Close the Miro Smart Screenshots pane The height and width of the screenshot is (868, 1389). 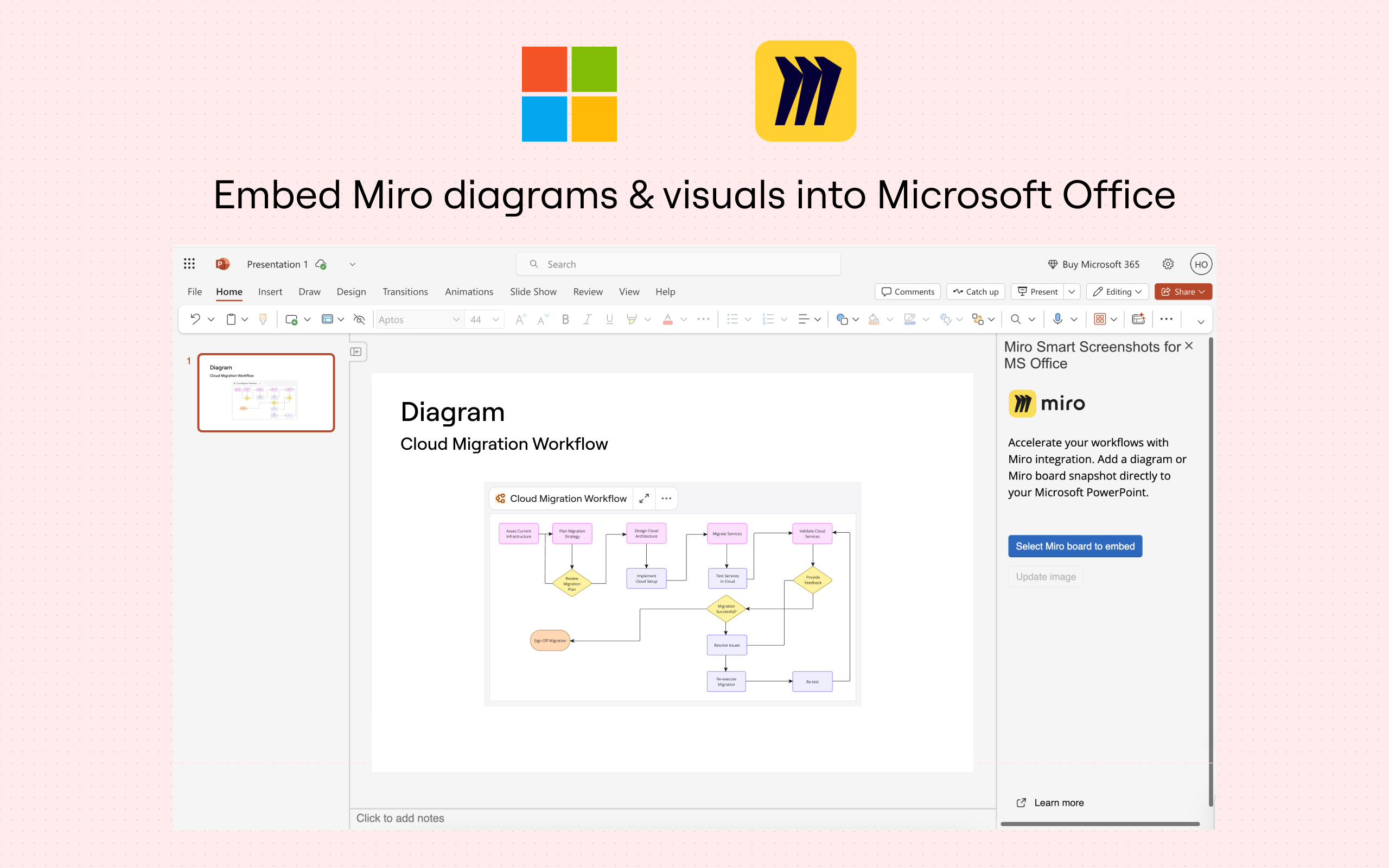(x=1189, y=346)
